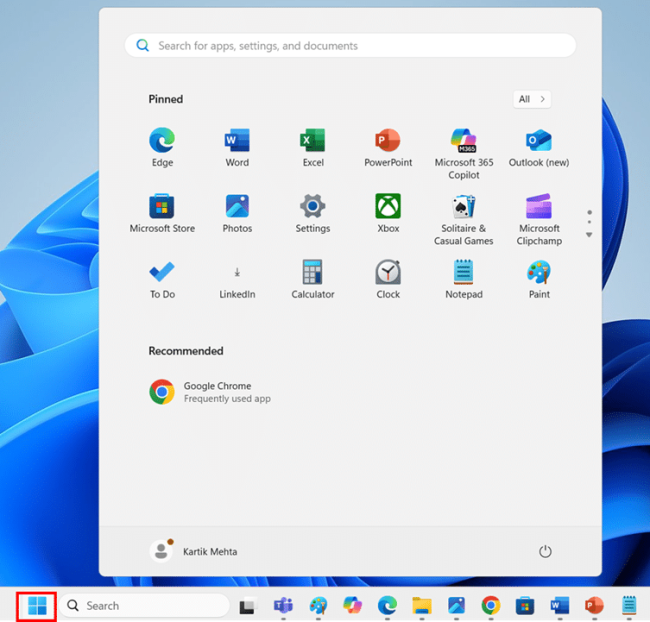The image size is (650, 622).
Task: Open Outlook (new) pinned app
Action: click(539, 147)
